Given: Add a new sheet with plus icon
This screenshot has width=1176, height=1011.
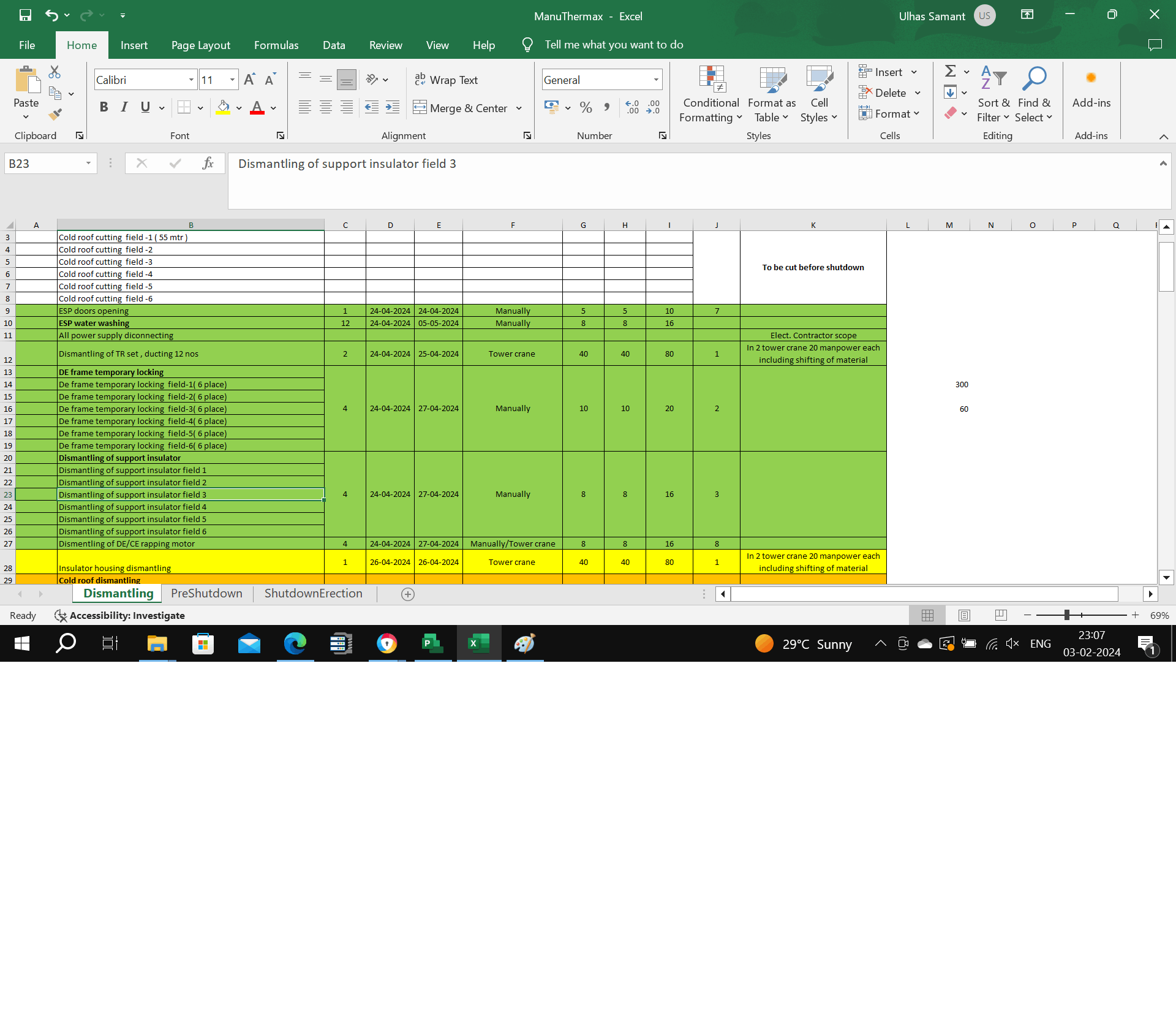Looking at the screenshot, I should (x=408, y=594).
